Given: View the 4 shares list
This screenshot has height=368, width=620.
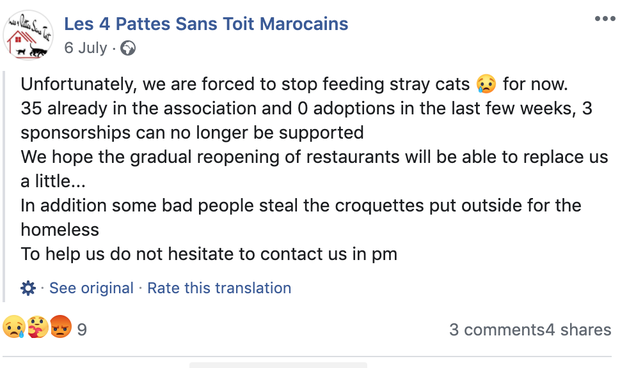Looking at the screenshot, I should point(578,330).
